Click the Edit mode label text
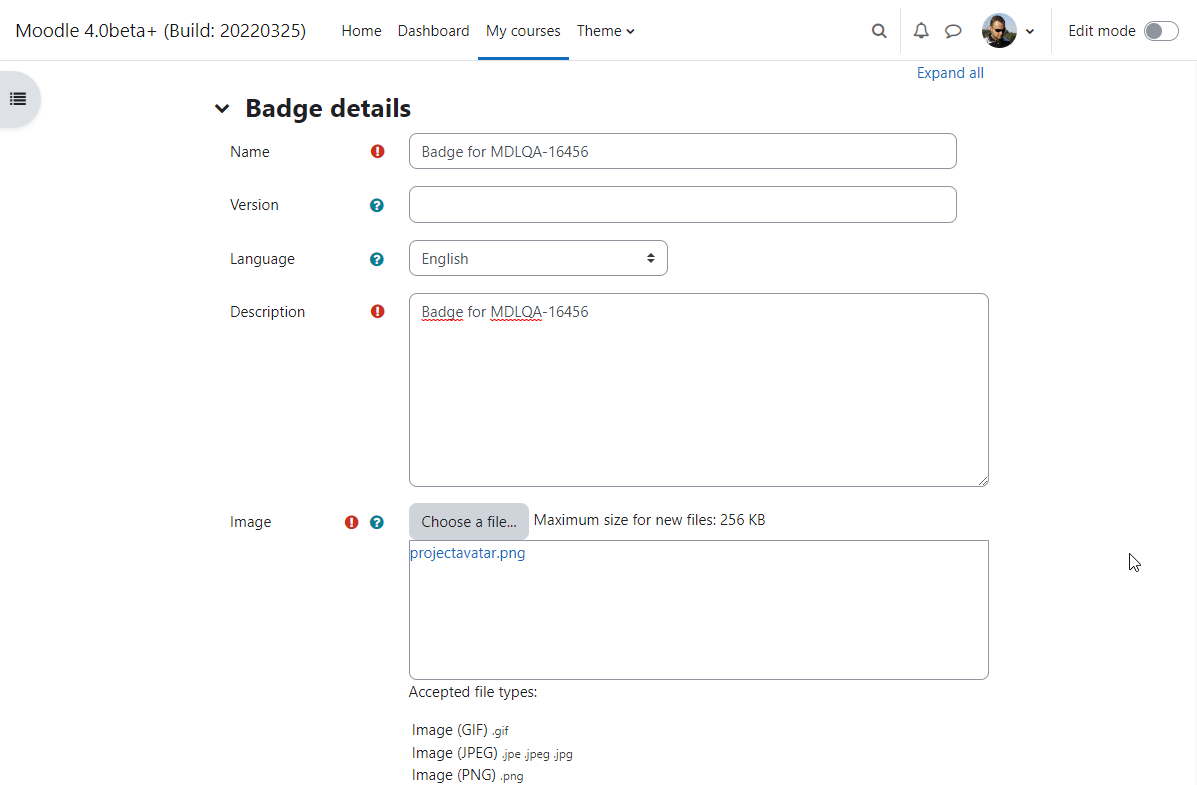Image resolution: width=1197 pixels, height=785 pixels. [1102, 31]
